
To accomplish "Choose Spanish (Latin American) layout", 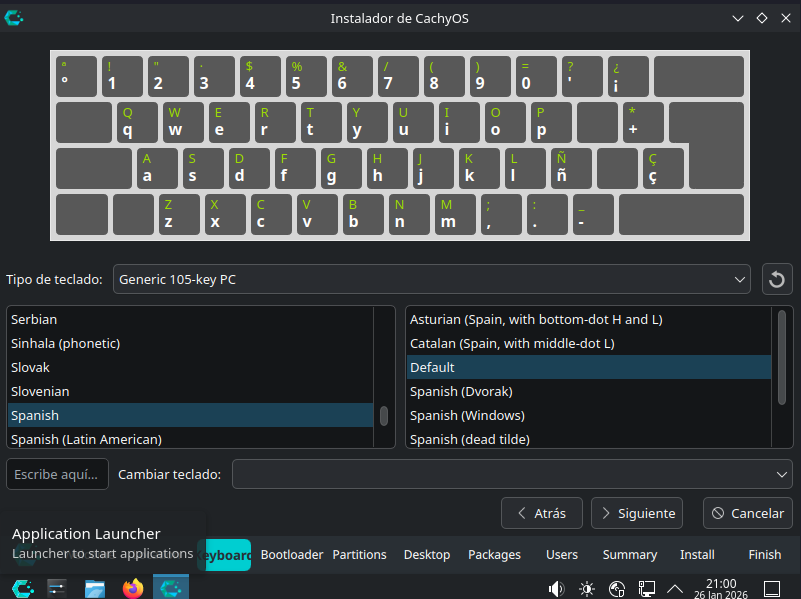I will tap(86, 439).
